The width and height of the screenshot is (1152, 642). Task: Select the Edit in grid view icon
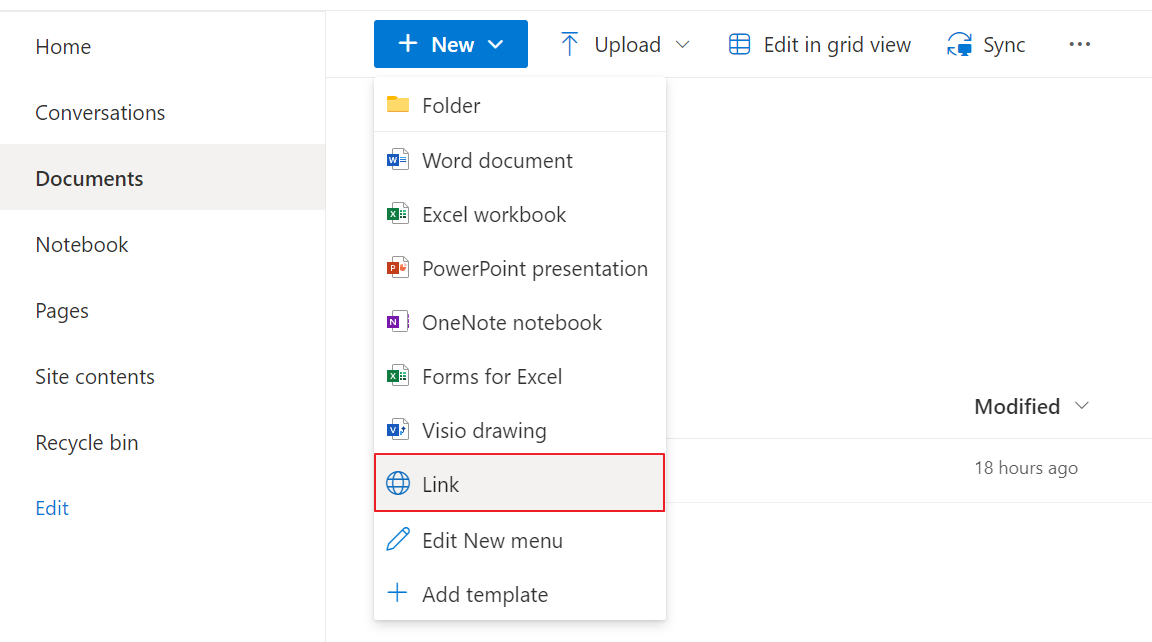(738, 44)
